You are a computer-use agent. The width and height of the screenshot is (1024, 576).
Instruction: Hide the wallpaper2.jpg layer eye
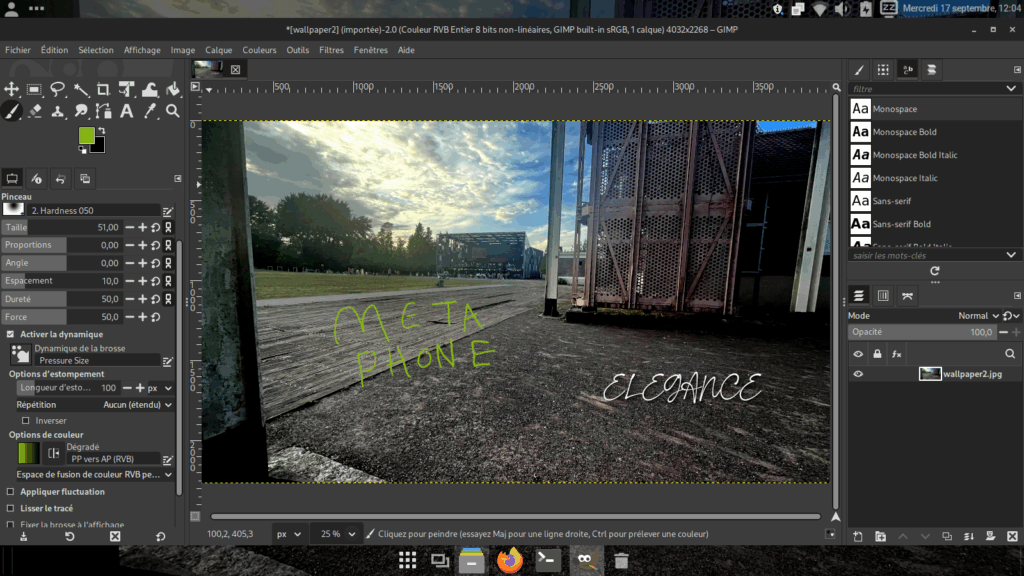(x=858, y=374)
